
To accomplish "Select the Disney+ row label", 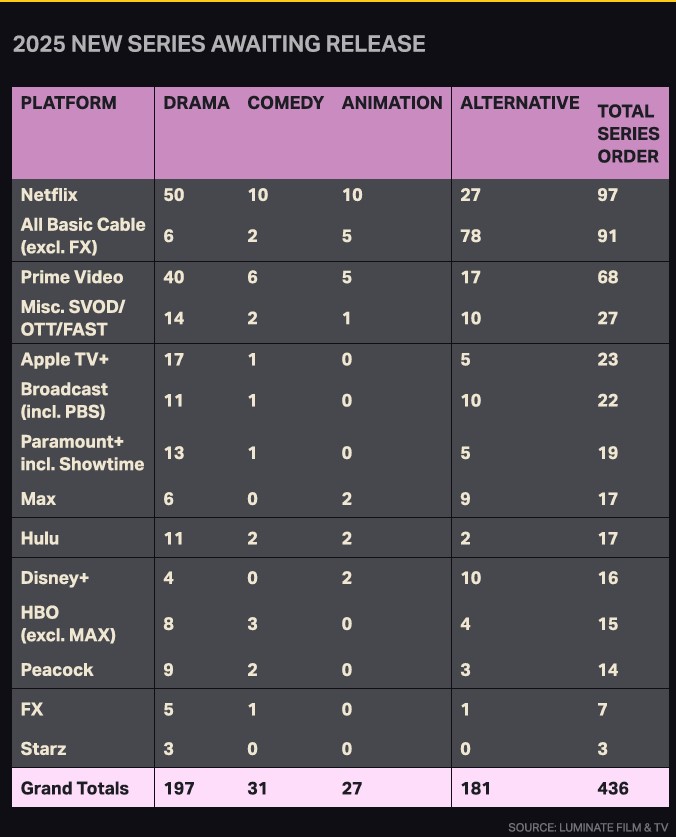I will 55,578.
